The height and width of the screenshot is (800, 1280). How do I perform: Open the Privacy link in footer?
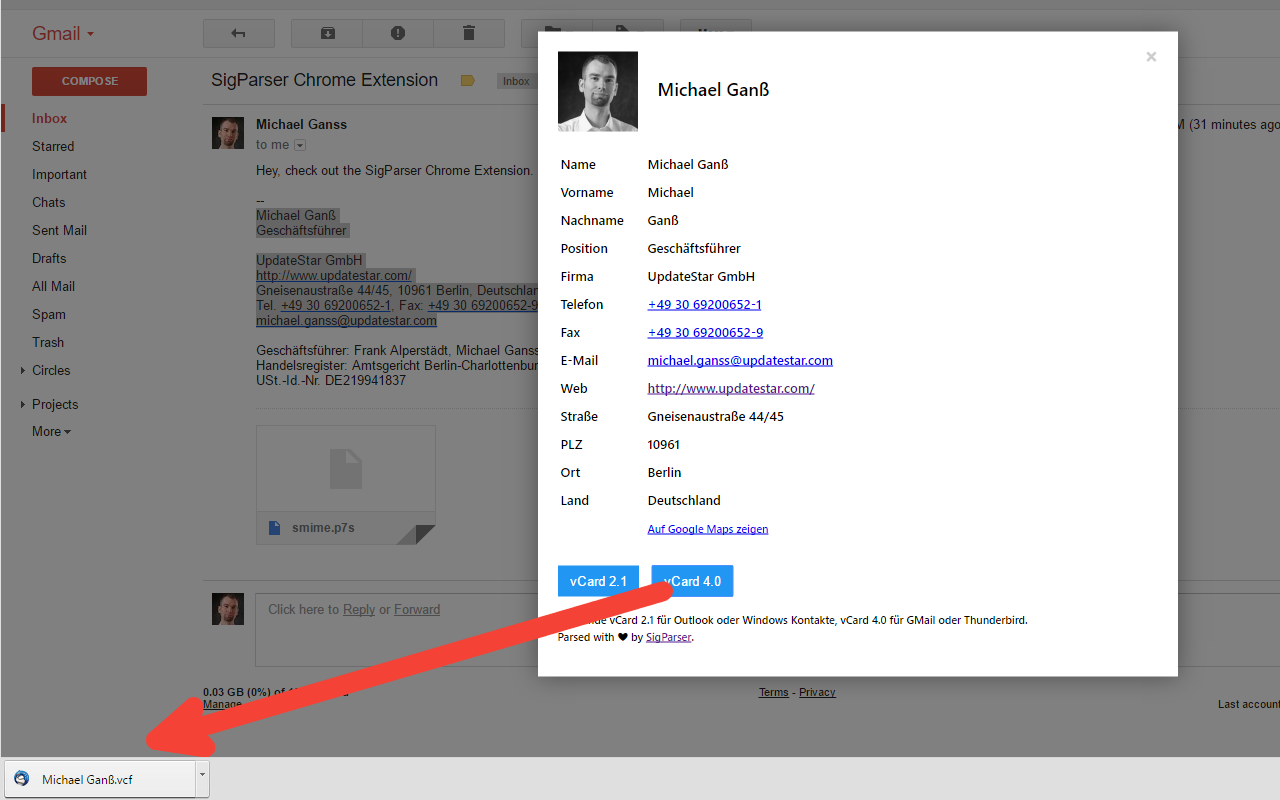[x=817, y=692]
